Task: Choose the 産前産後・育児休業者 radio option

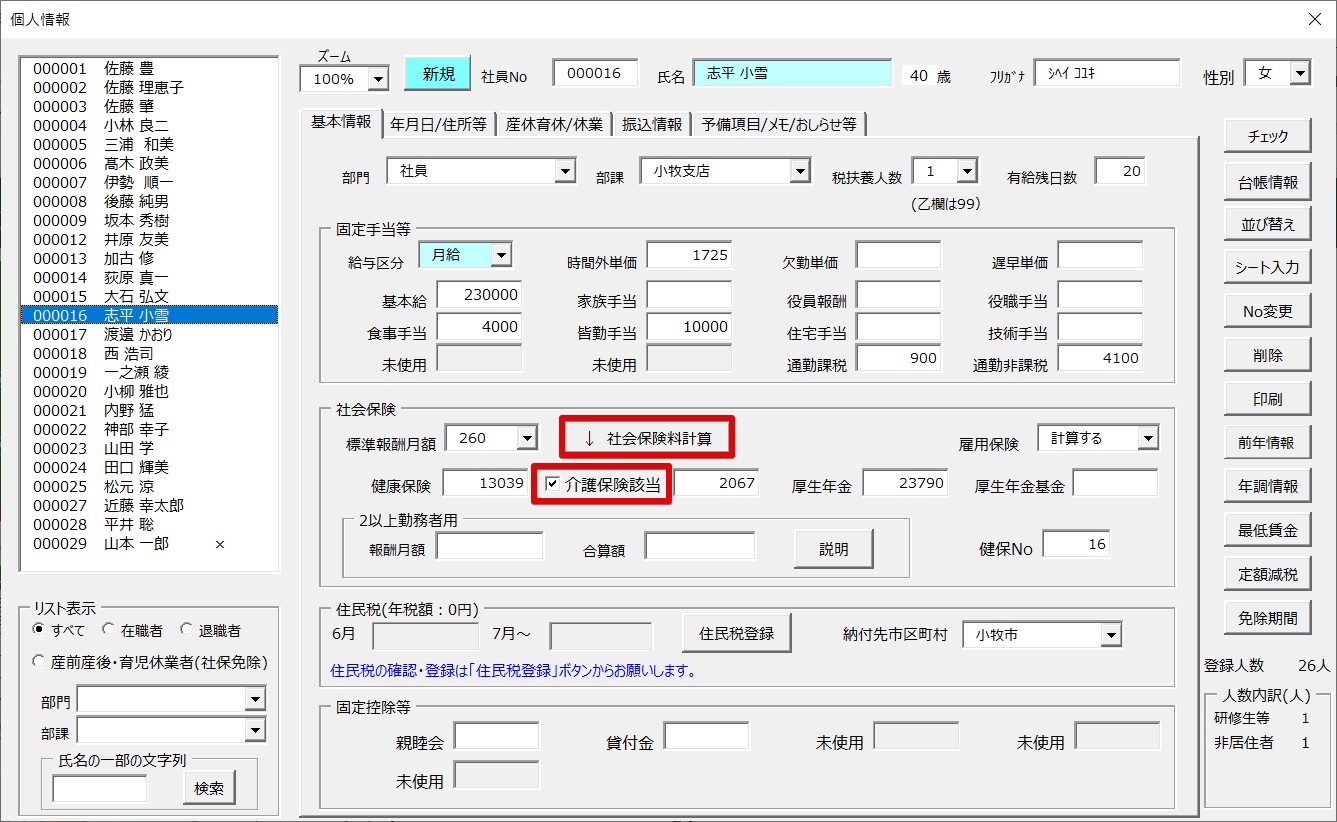Action: click(x=39, y=662)
